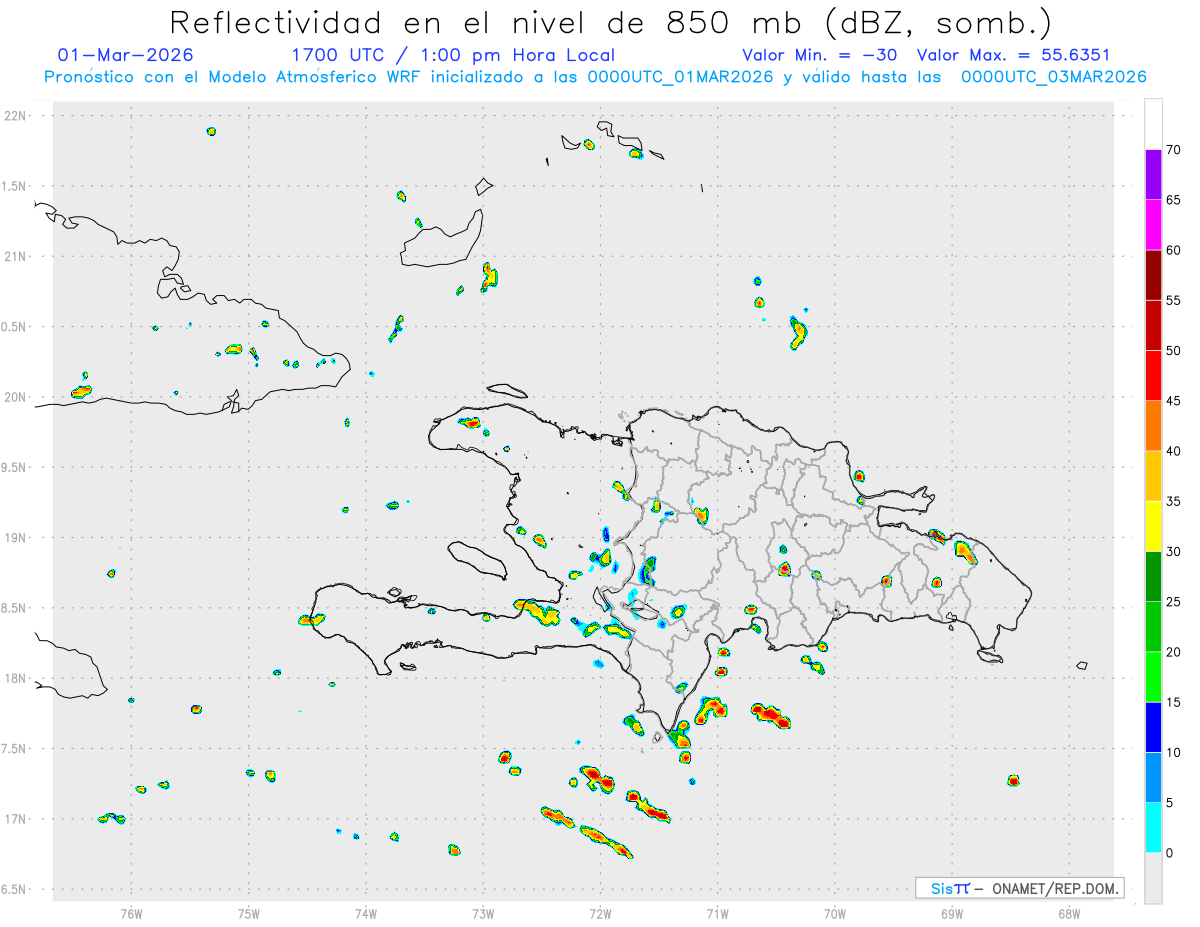Click the magenta 60–65 dBZ legend swatch

click(1153, 225)
